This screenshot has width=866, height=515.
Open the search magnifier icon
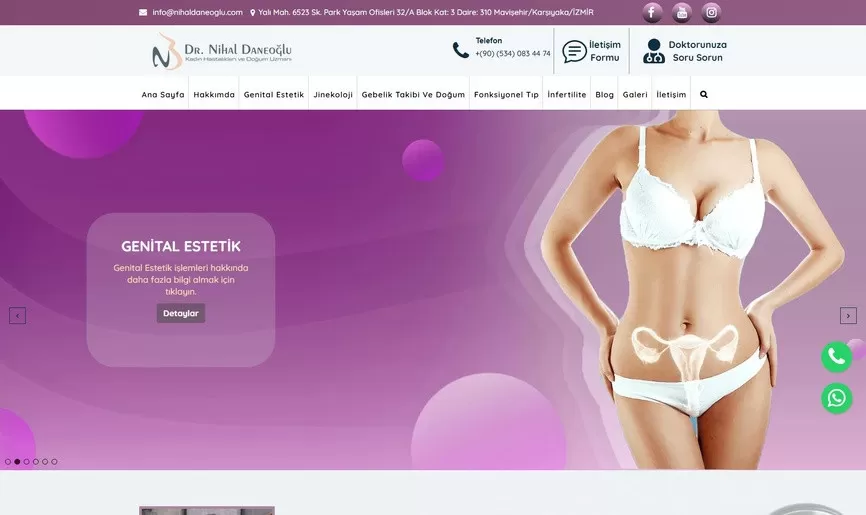pos(704,94)
